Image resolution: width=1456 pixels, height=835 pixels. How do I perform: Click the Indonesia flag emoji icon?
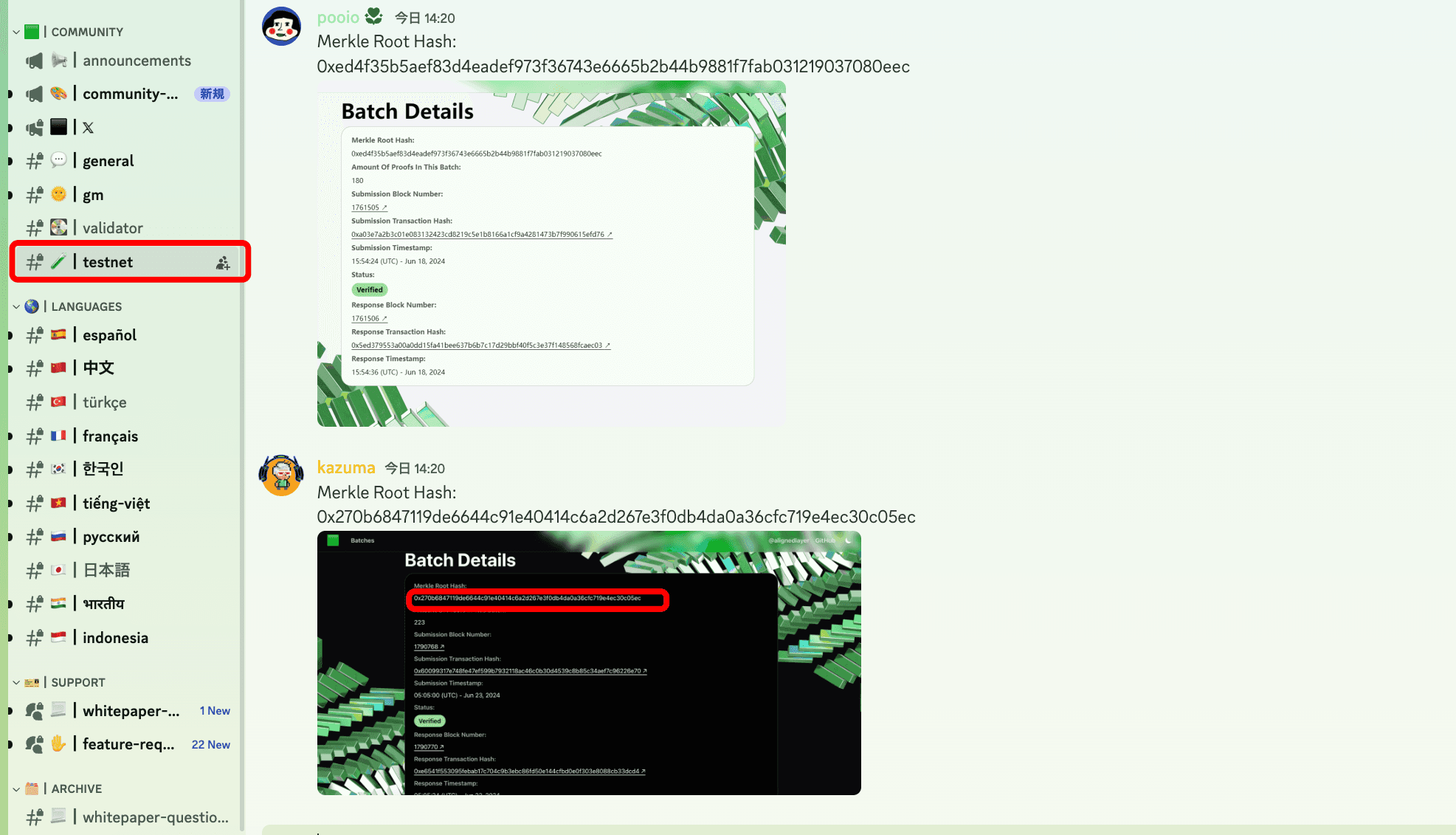pos(59,637)
